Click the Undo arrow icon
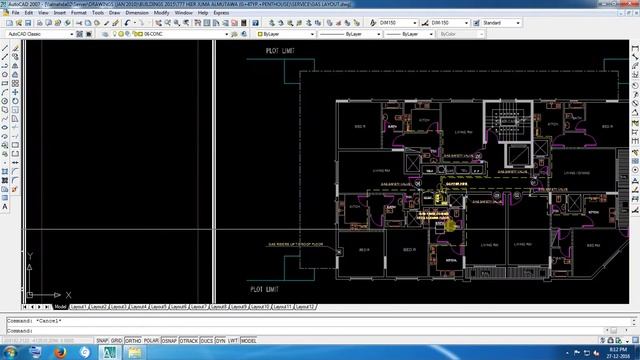Viewport: 640px width, 360px height. click(x=127, y=23)
